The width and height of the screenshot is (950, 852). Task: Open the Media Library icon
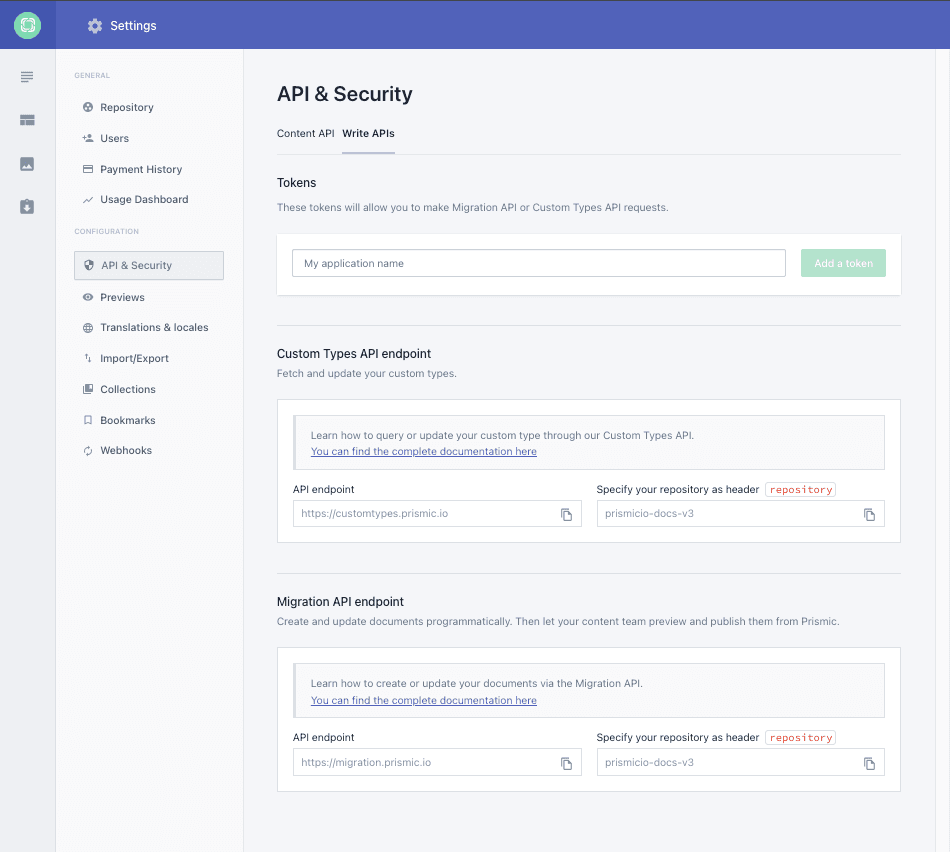26,164
